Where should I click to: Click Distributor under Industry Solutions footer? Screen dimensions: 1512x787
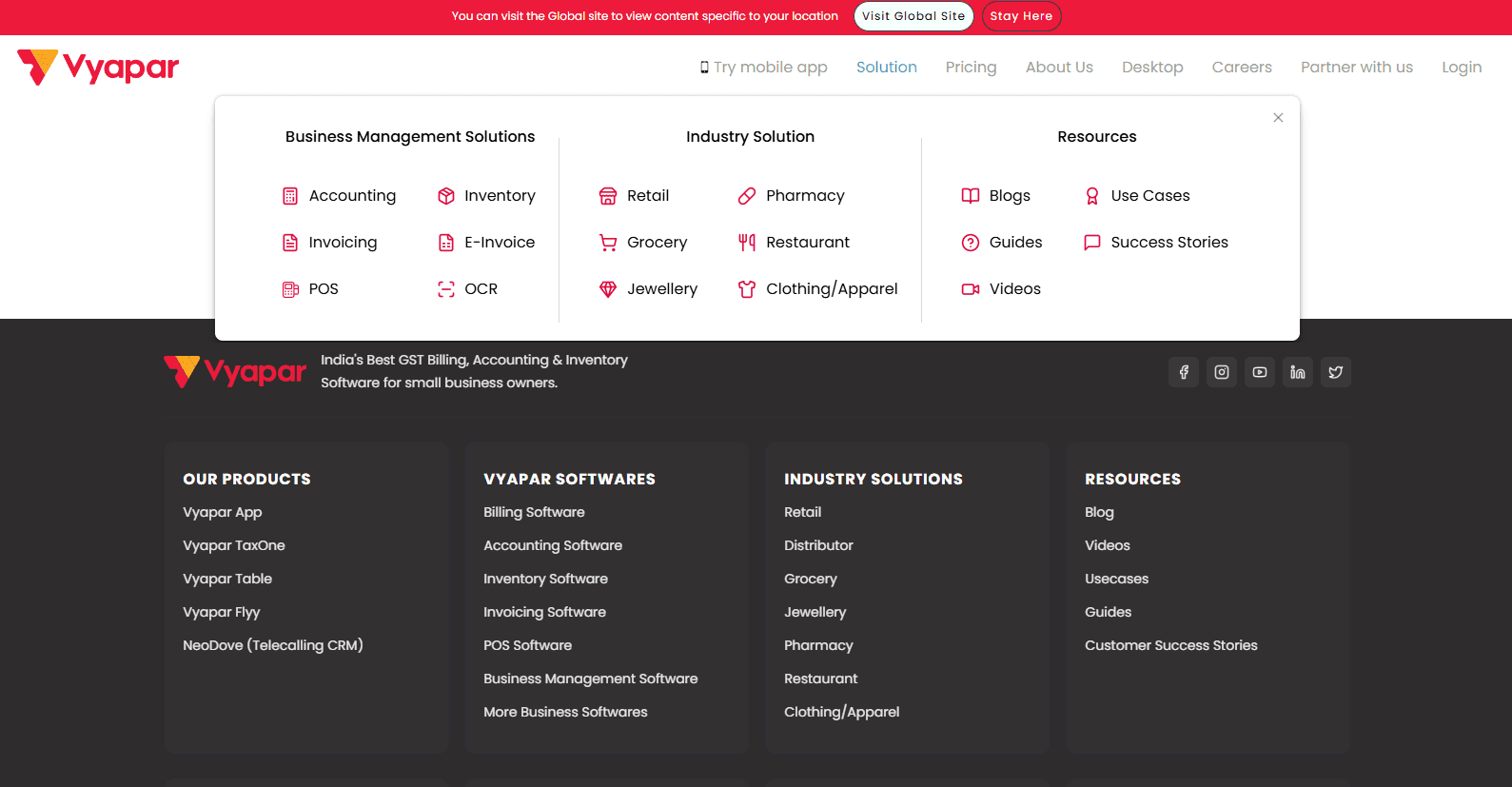(818, 545)
